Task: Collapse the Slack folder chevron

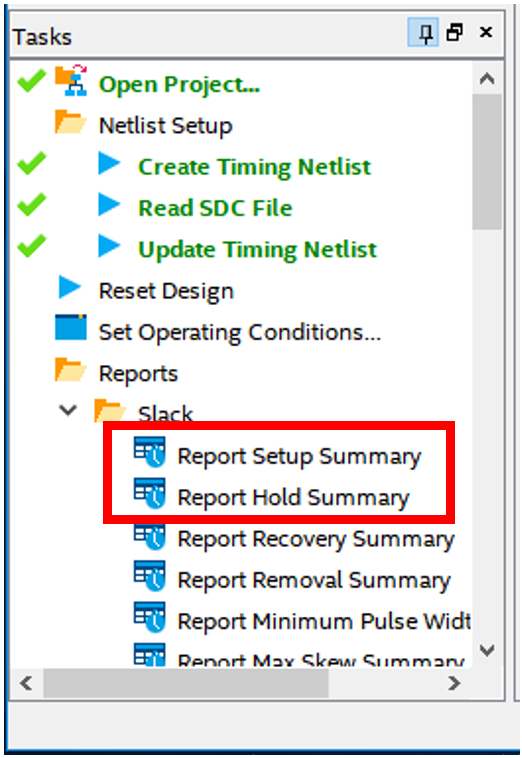Action: pyautogui.click(x=68, y=410)
